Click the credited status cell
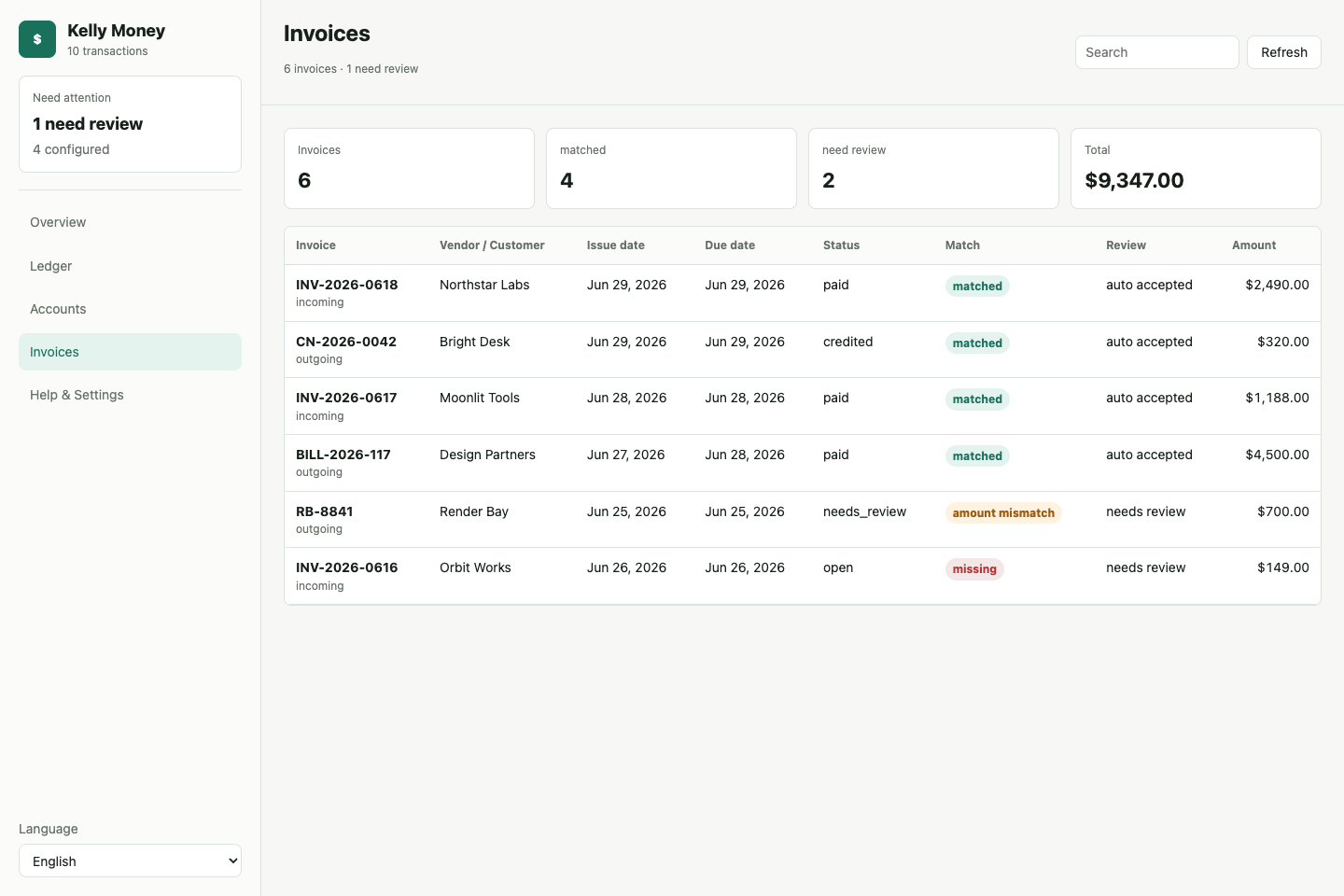The image size is (1344, 896). tap(847, 342)
